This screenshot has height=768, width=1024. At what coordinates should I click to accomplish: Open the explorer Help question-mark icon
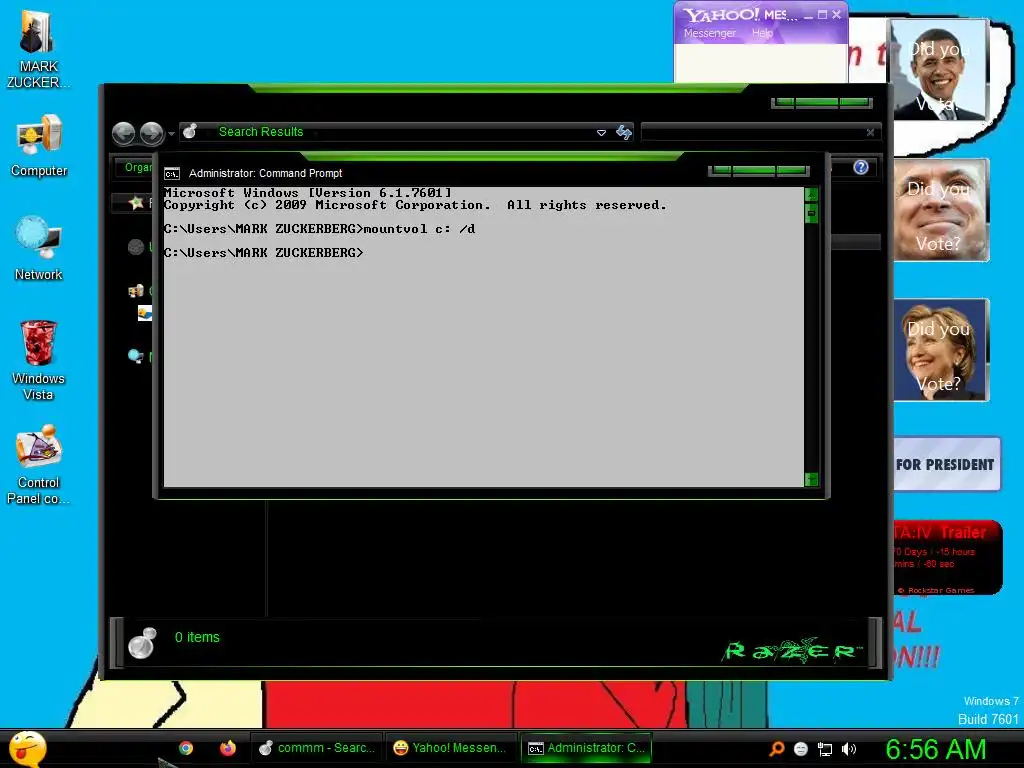[x=861, y=167]
